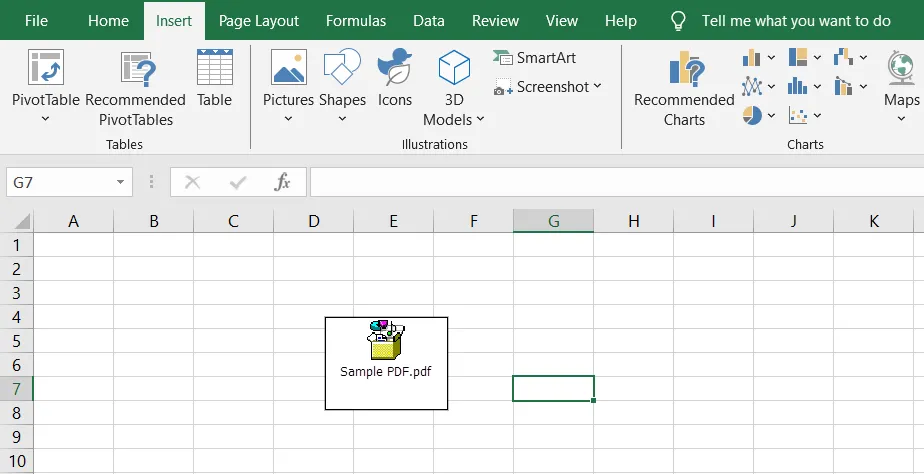Expand the waterfall chart dropdown arrow
Screen dimensions: 924x474
[x=863, y=58]
